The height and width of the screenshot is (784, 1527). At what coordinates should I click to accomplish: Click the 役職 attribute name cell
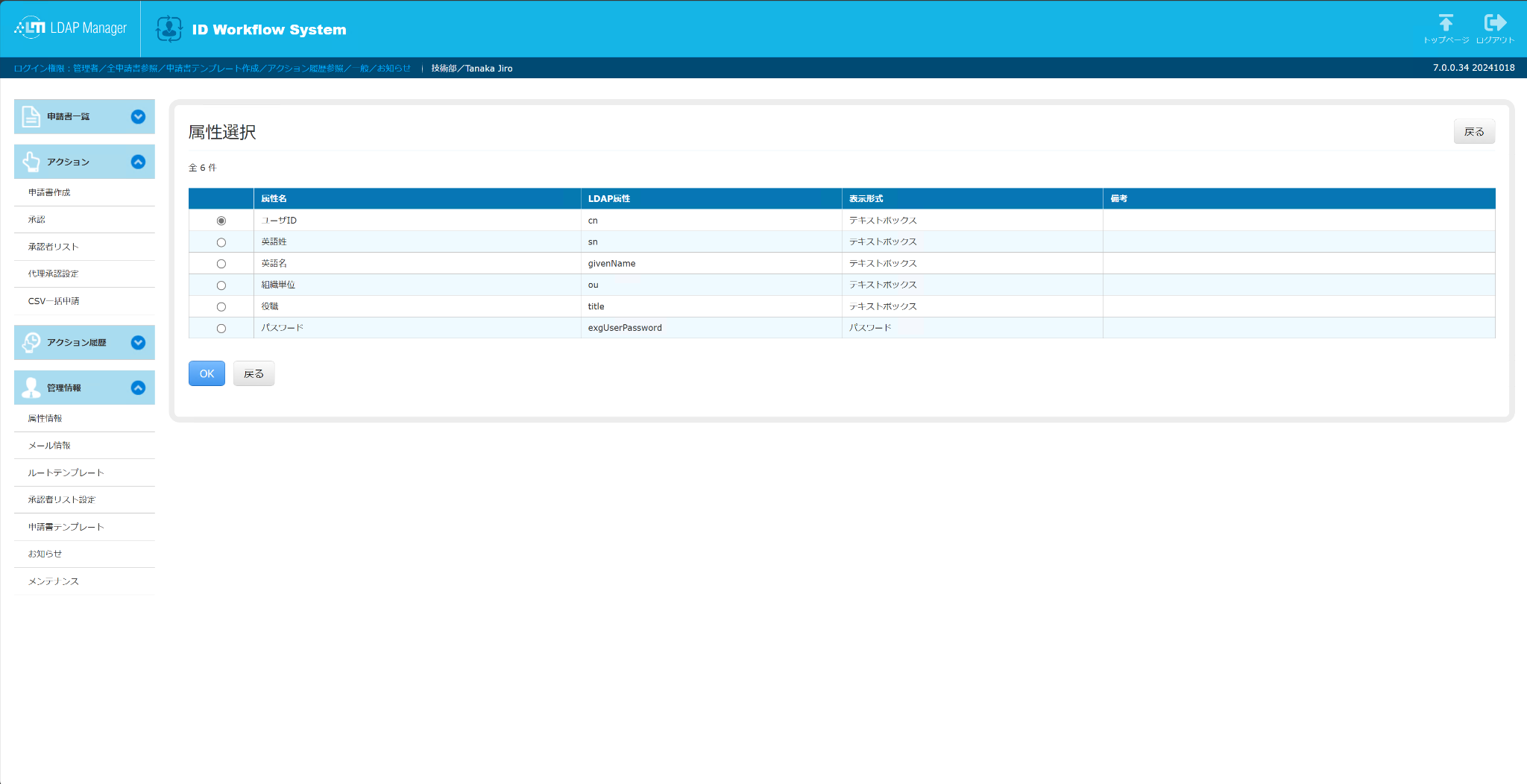click(417, 307)
